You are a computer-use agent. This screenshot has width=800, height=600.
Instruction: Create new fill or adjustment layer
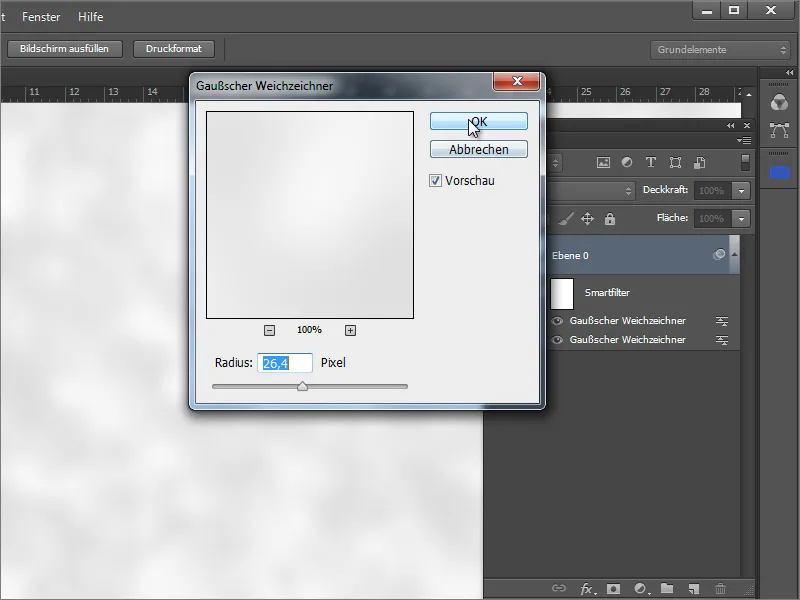coord(641,589)
